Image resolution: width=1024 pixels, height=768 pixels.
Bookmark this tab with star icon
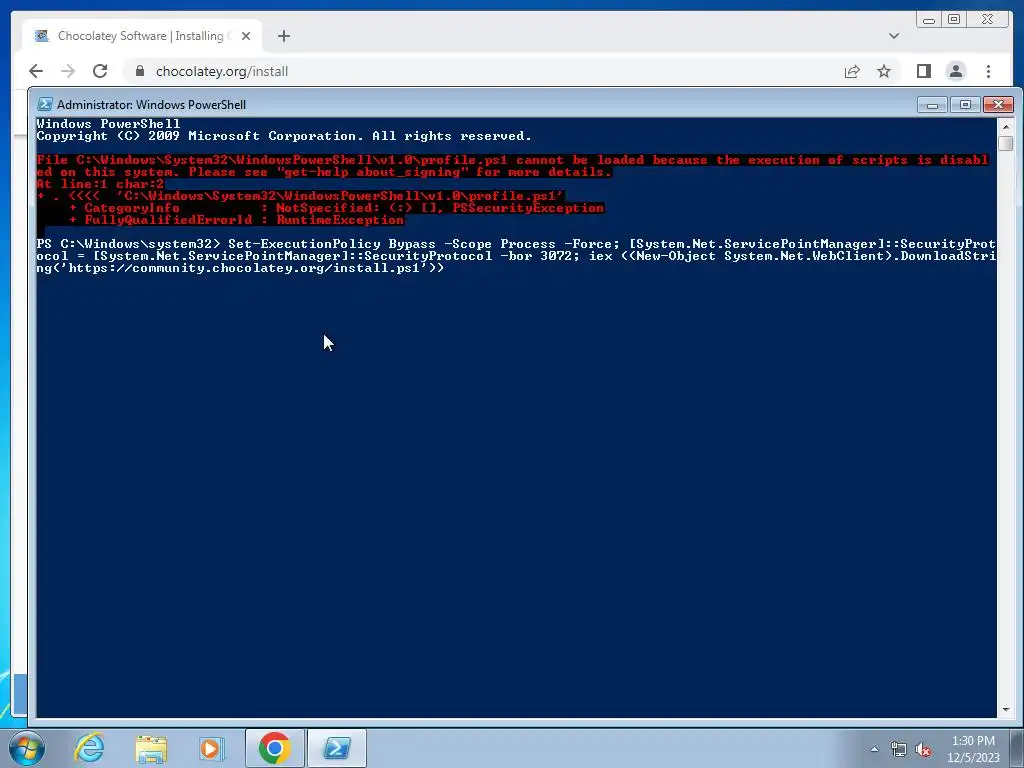pyautogui.click(x=884, y=71)
